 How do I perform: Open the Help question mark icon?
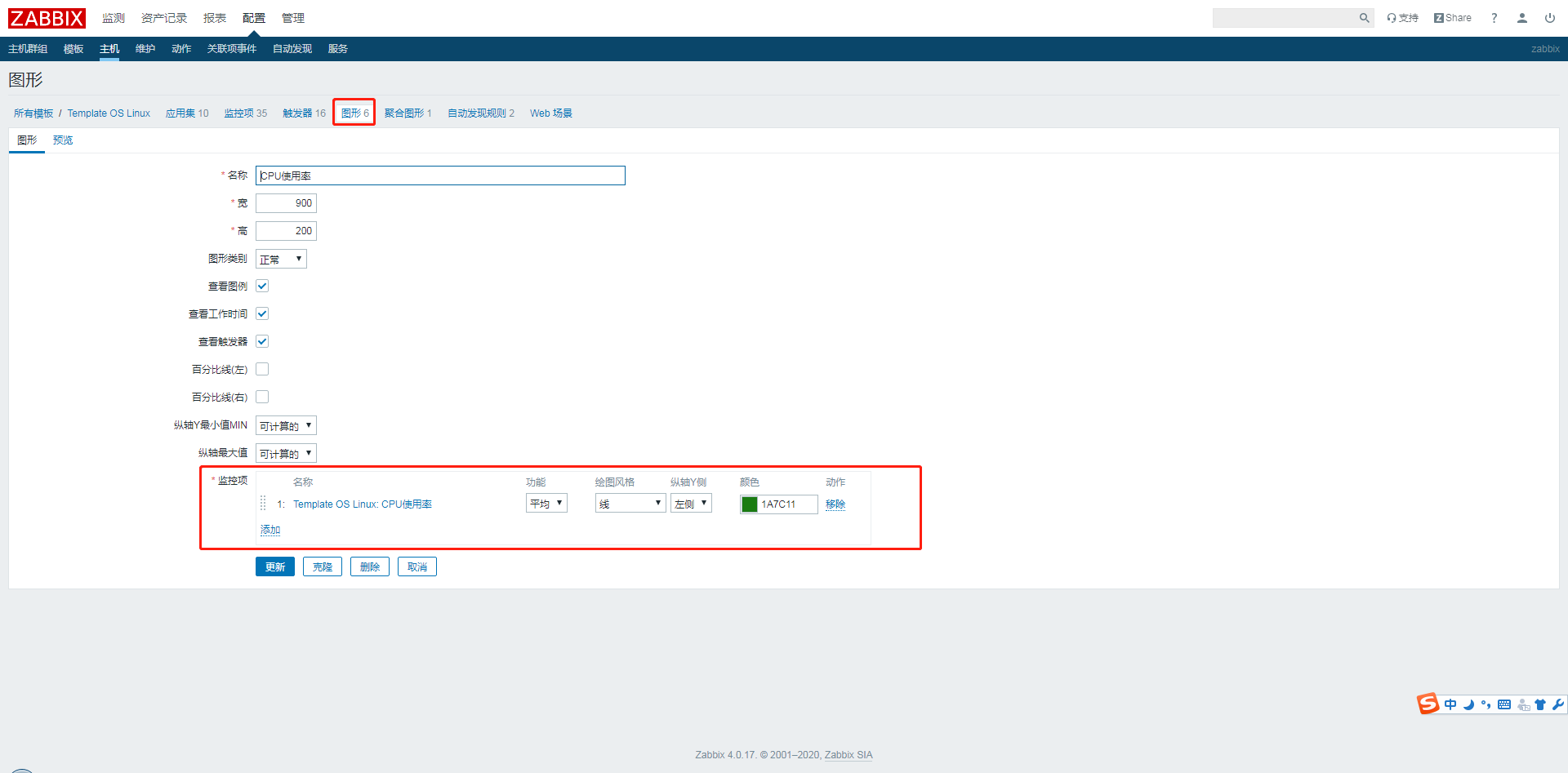pos(1494,17)
